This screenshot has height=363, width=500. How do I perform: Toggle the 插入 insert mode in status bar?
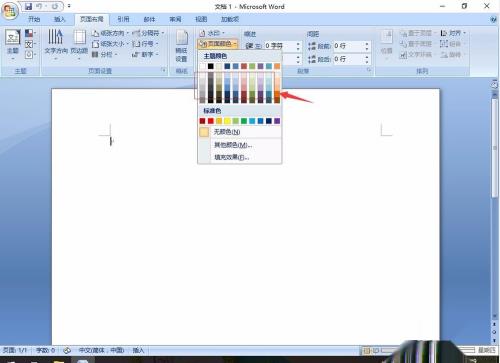click(x=138, y=350)
